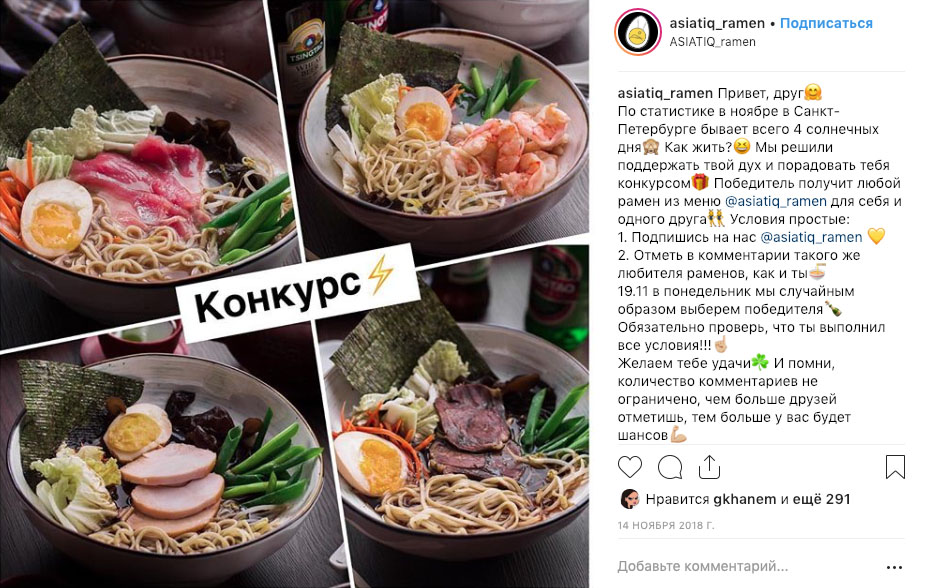Save the post with the bookmark icon

pos(895,467)
